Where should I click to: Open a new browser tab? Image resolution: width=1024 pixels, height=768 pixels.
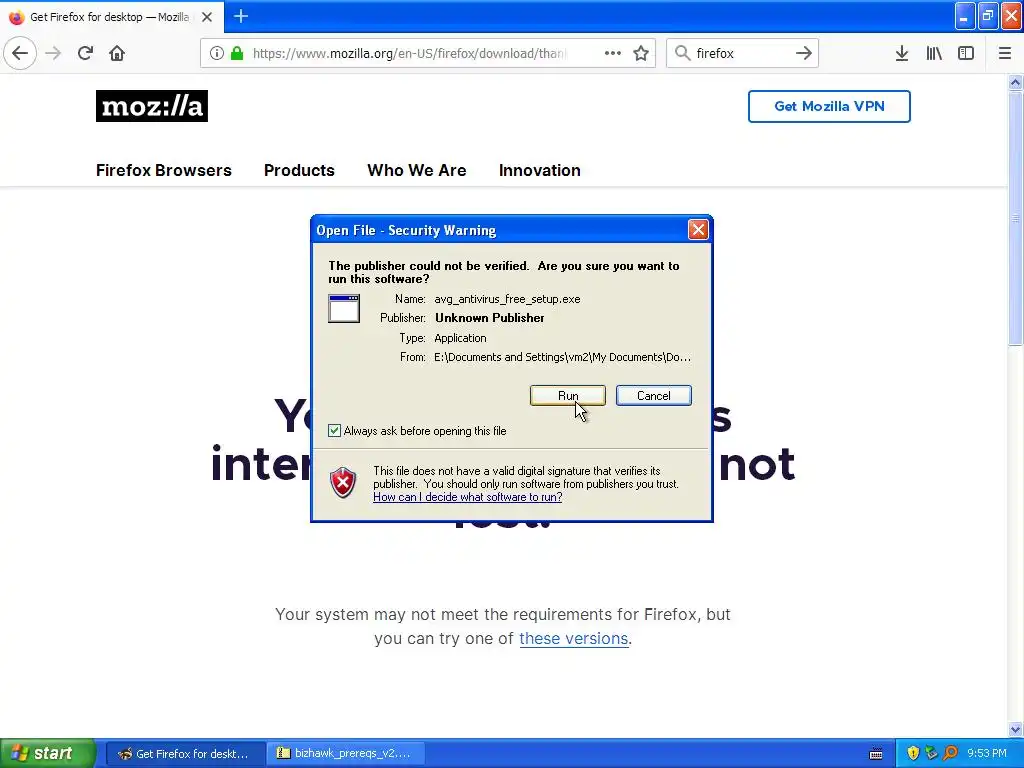pyautogui.click(x=241, y=16)
